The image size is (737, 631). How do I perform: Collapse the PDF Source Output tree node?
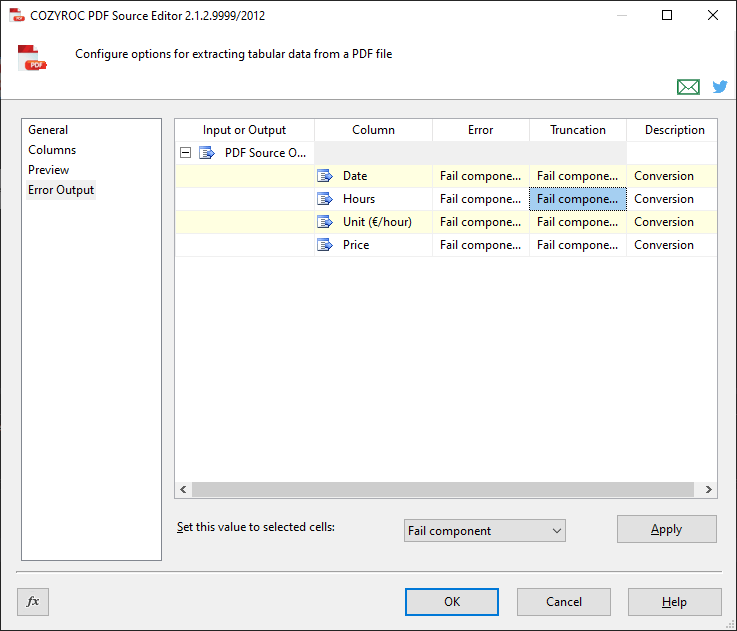pos(185,153)
